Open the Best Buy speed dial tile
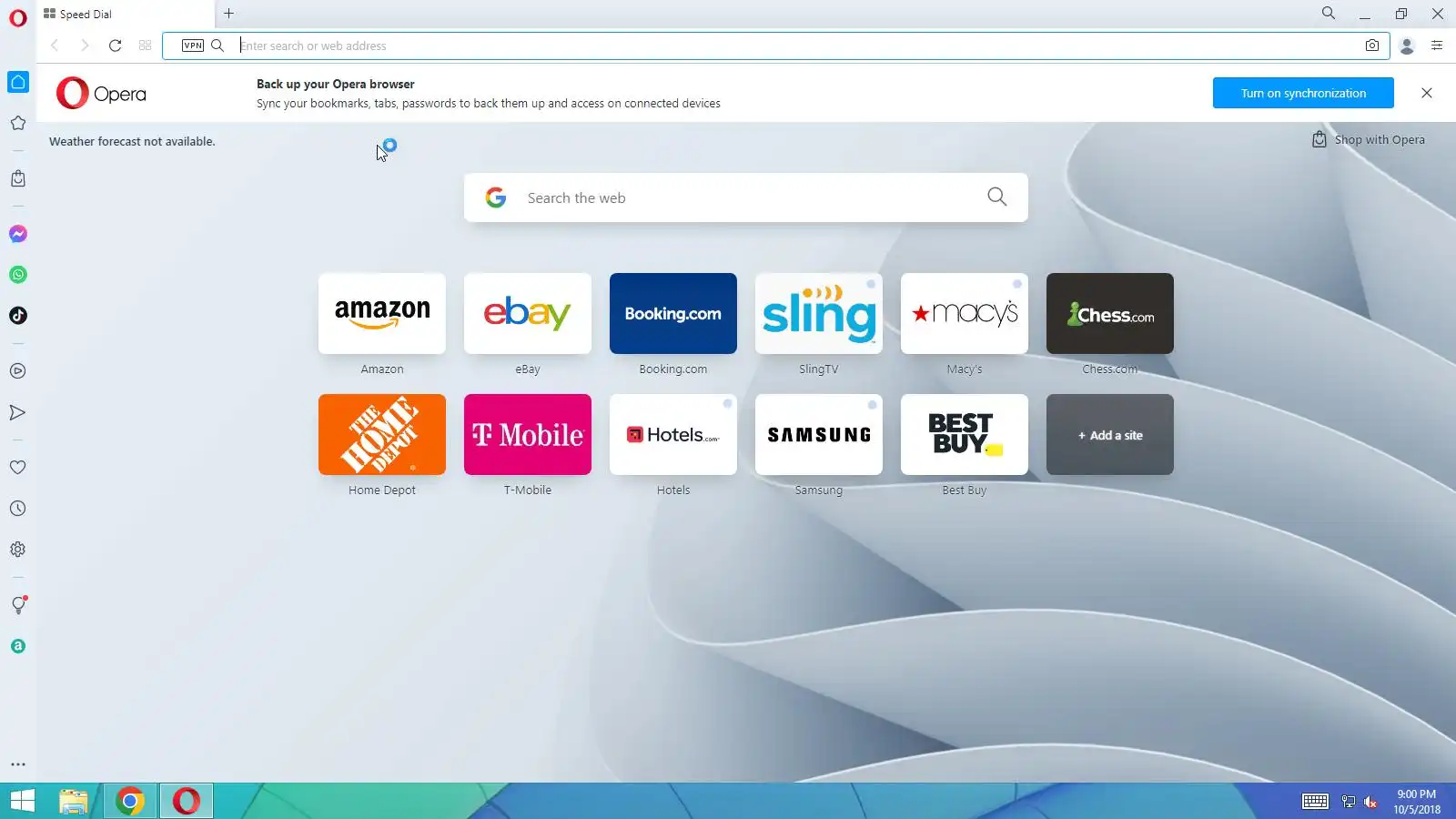 point(965,434)
